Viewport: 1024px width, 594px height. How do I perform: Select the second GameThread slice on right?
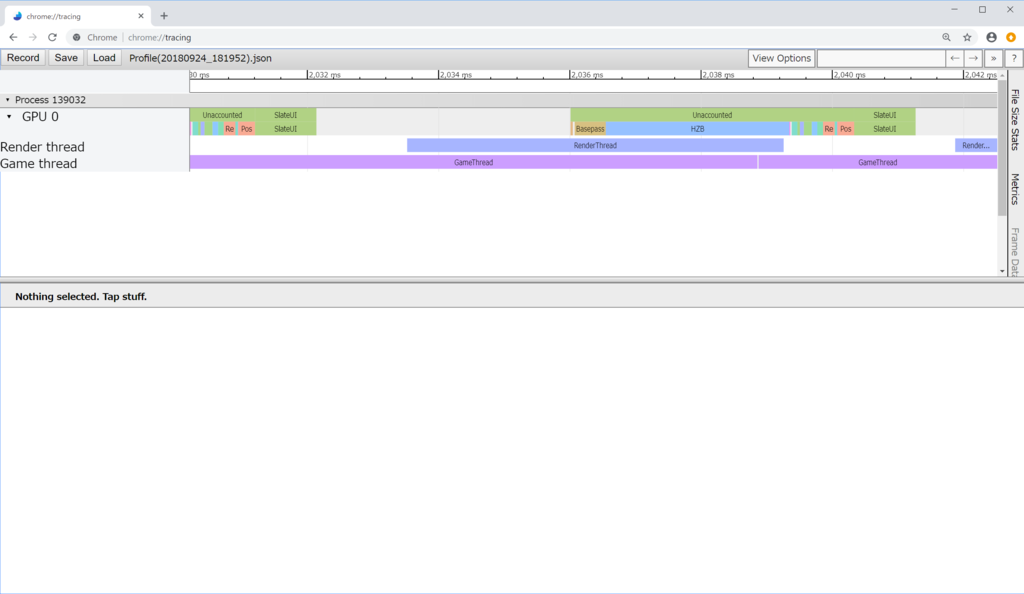point(878,162)
